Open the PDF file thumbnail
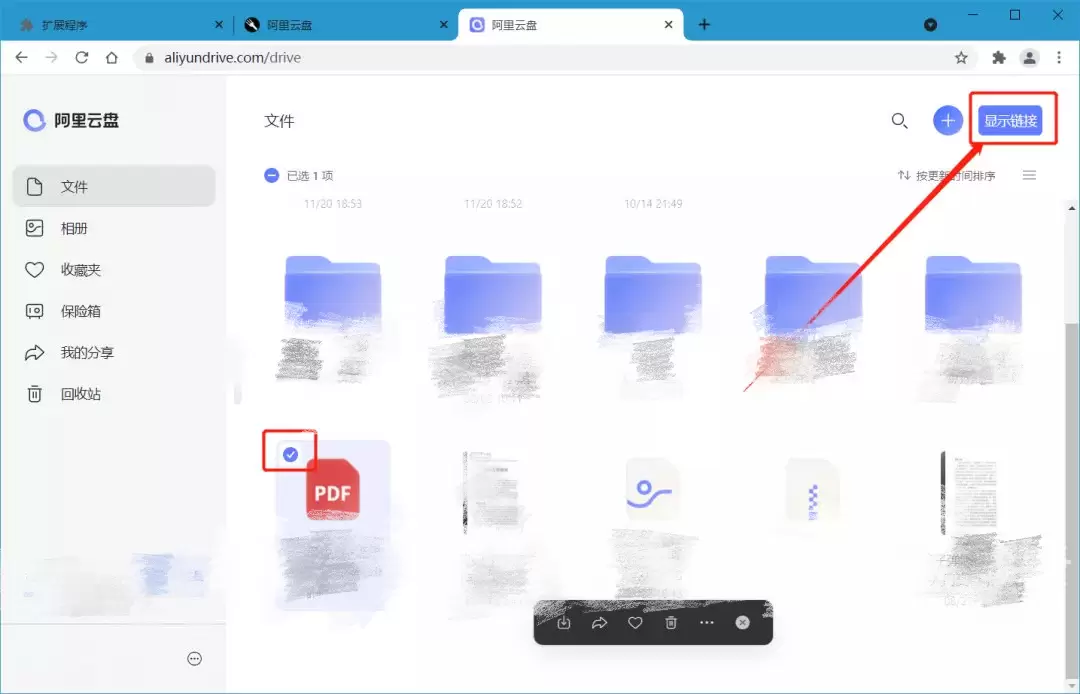 pos(333,489)
